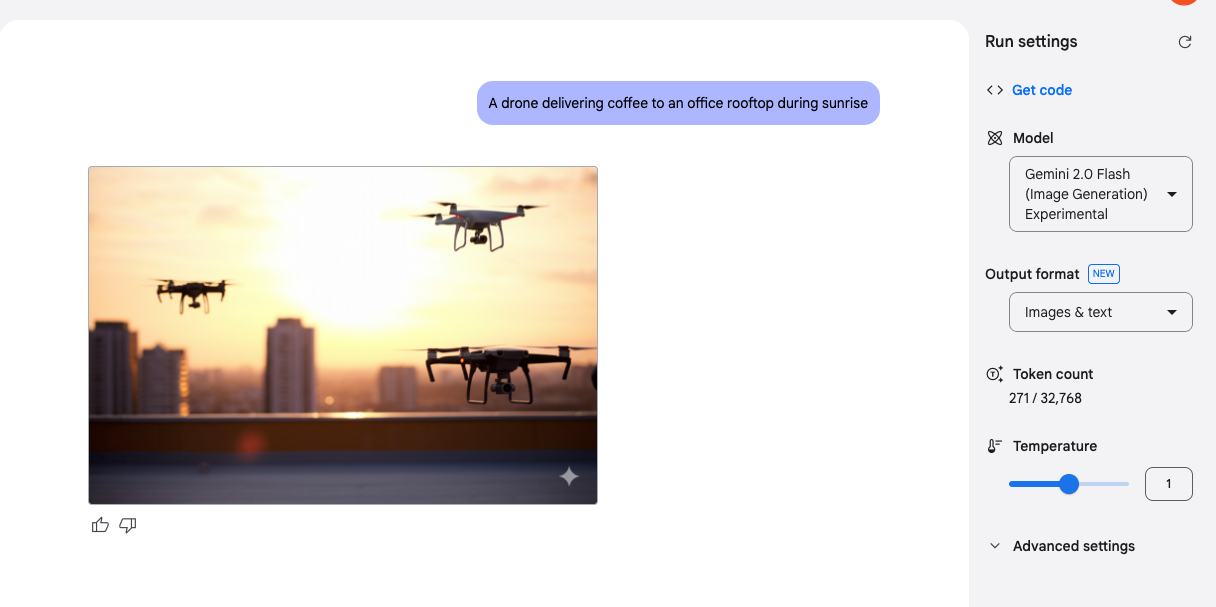Click the Token count icon
This screenshot has width=1216, height=607.
(994, 374)
